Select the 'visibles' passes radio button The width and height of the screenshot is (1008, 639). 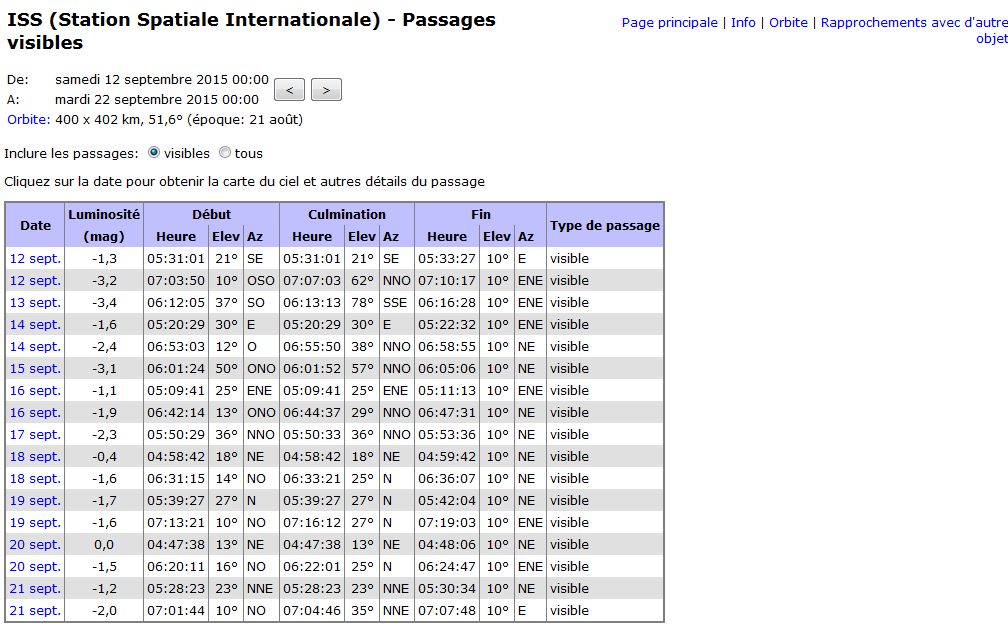pos(154,152)
